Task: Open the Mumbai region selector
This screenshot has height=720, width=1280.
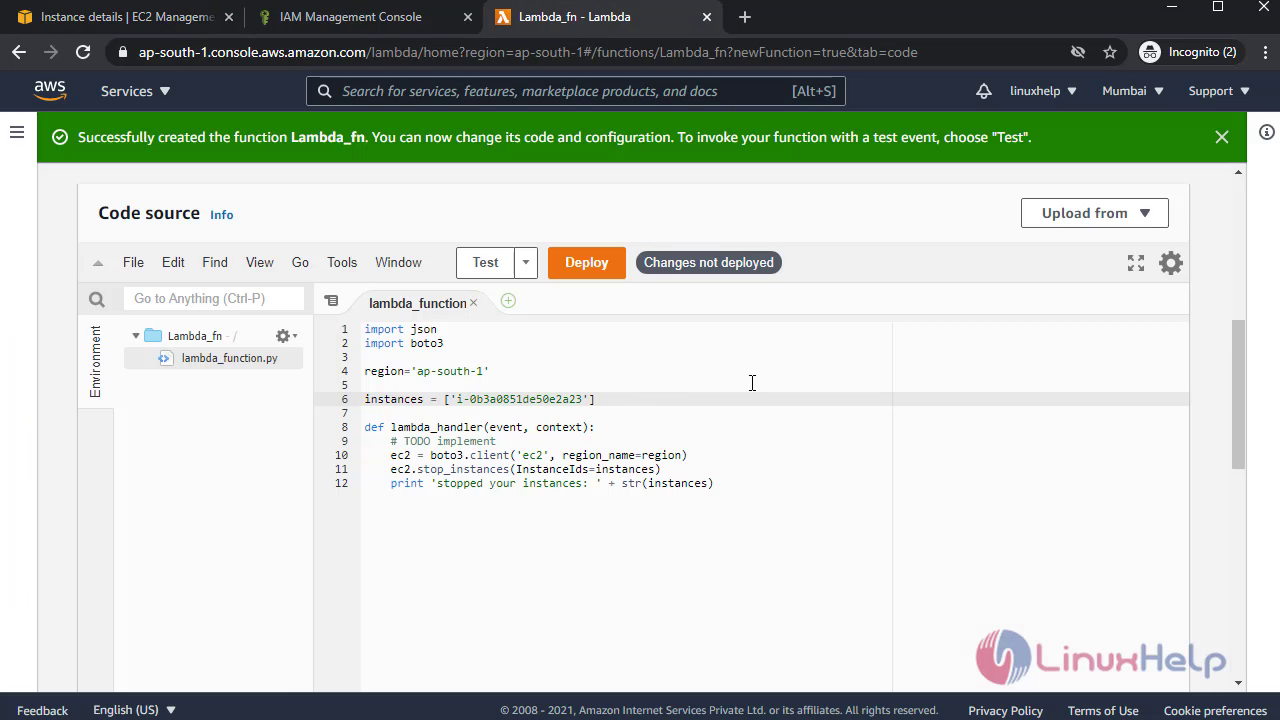Action: click(1133, 91)
